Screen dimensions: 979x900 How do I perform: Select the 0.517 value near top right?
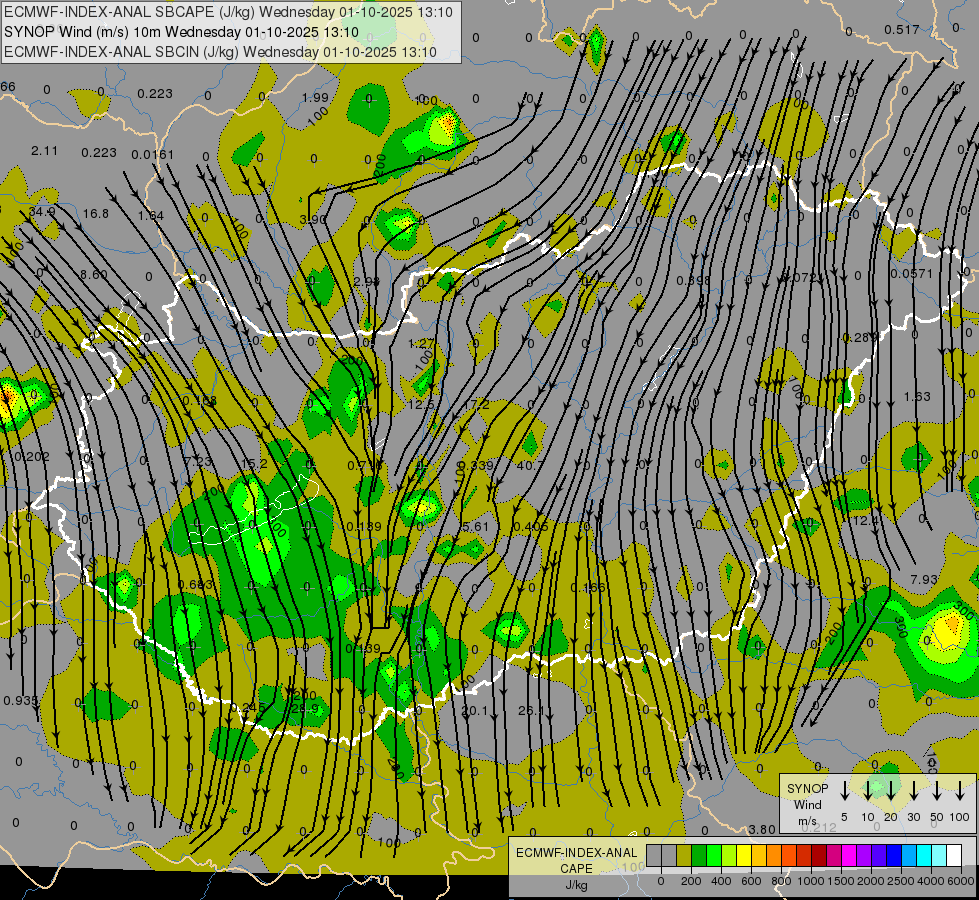[x=901, y=30]
